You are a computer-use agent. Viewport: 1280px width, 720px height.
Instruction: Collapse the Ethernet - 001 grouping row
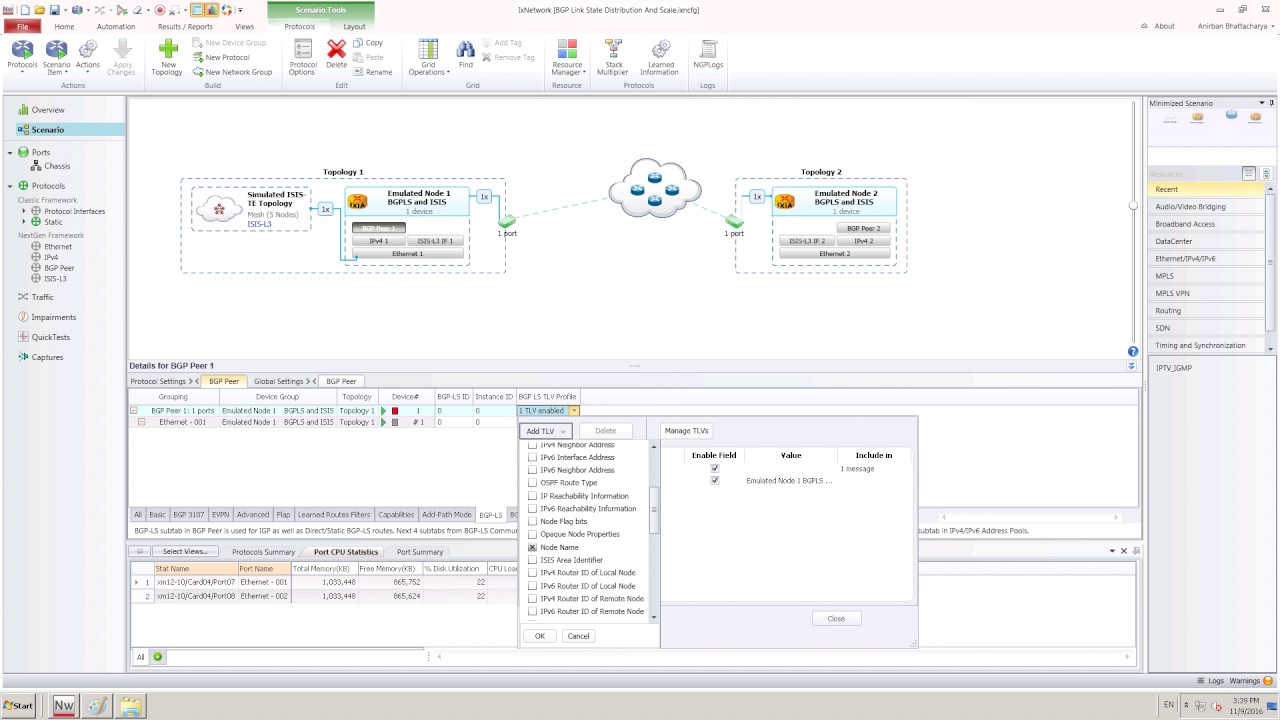141,422
